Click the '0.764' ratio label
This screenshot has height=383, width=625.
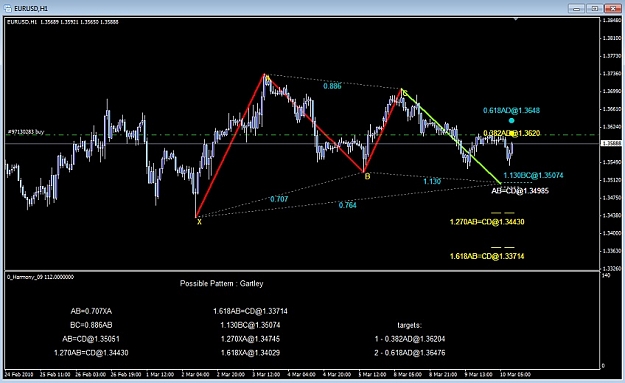pos(347,205)
